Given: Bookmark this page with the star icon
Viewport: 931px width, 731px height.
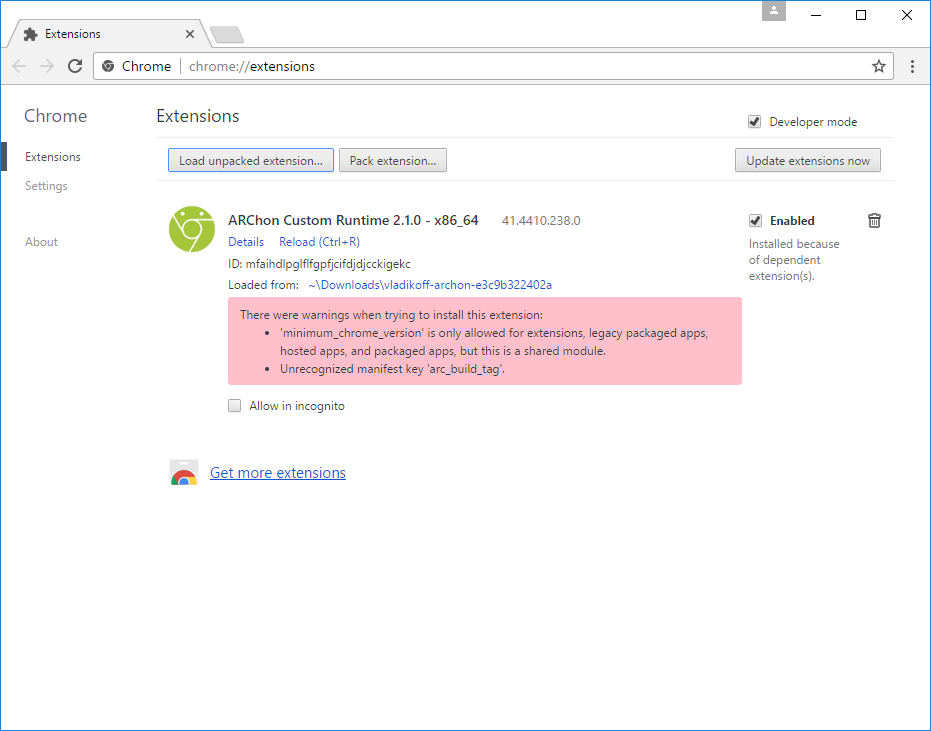Looking at the screenshot, I should coord(879,66).
